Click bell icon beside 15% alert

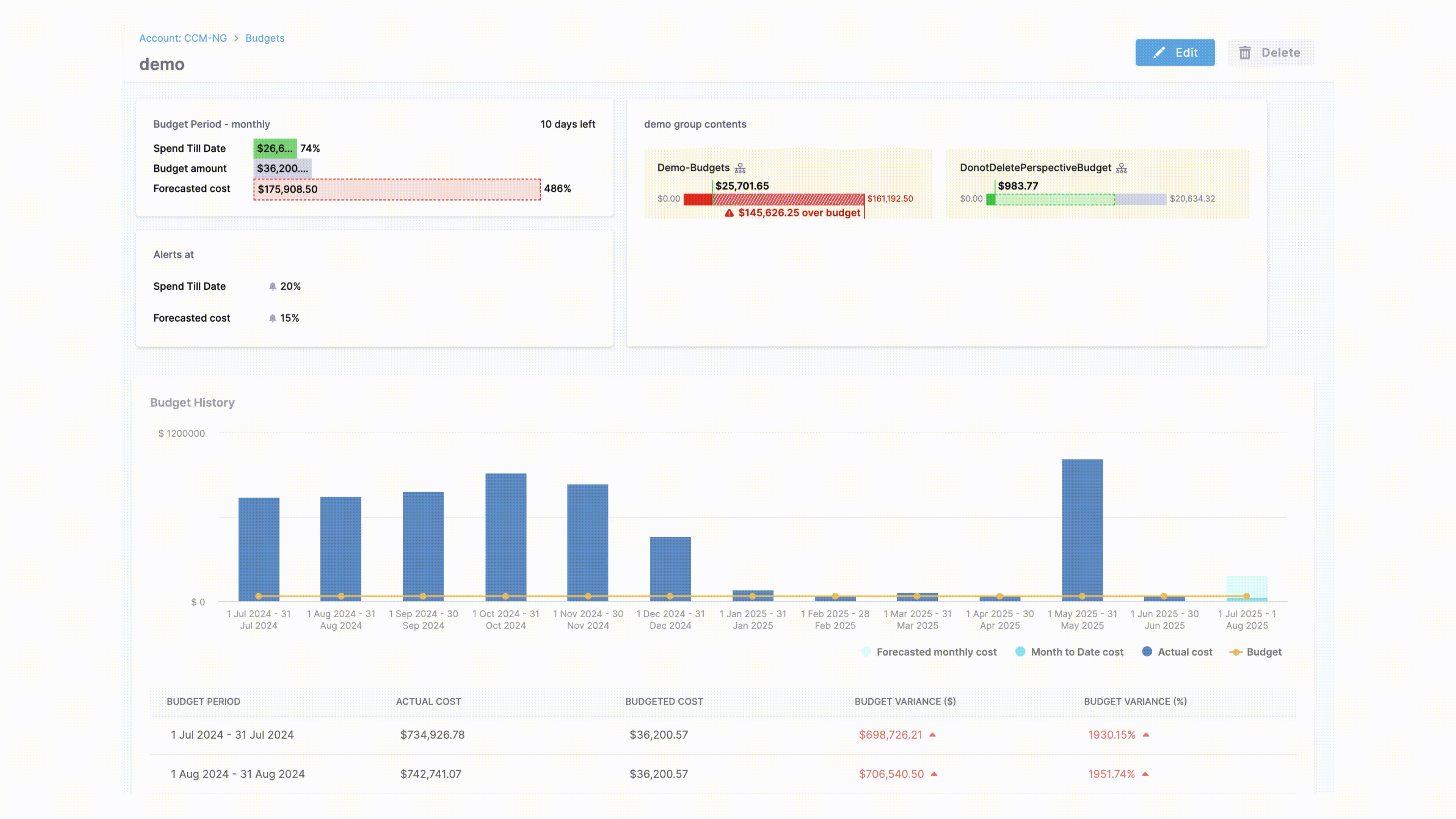tap(273, 318)
